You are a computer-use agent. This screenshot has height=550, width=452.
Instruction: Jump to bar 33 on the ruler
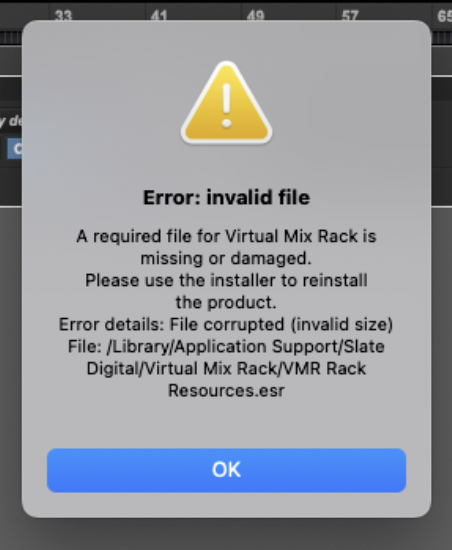(63, 15)
